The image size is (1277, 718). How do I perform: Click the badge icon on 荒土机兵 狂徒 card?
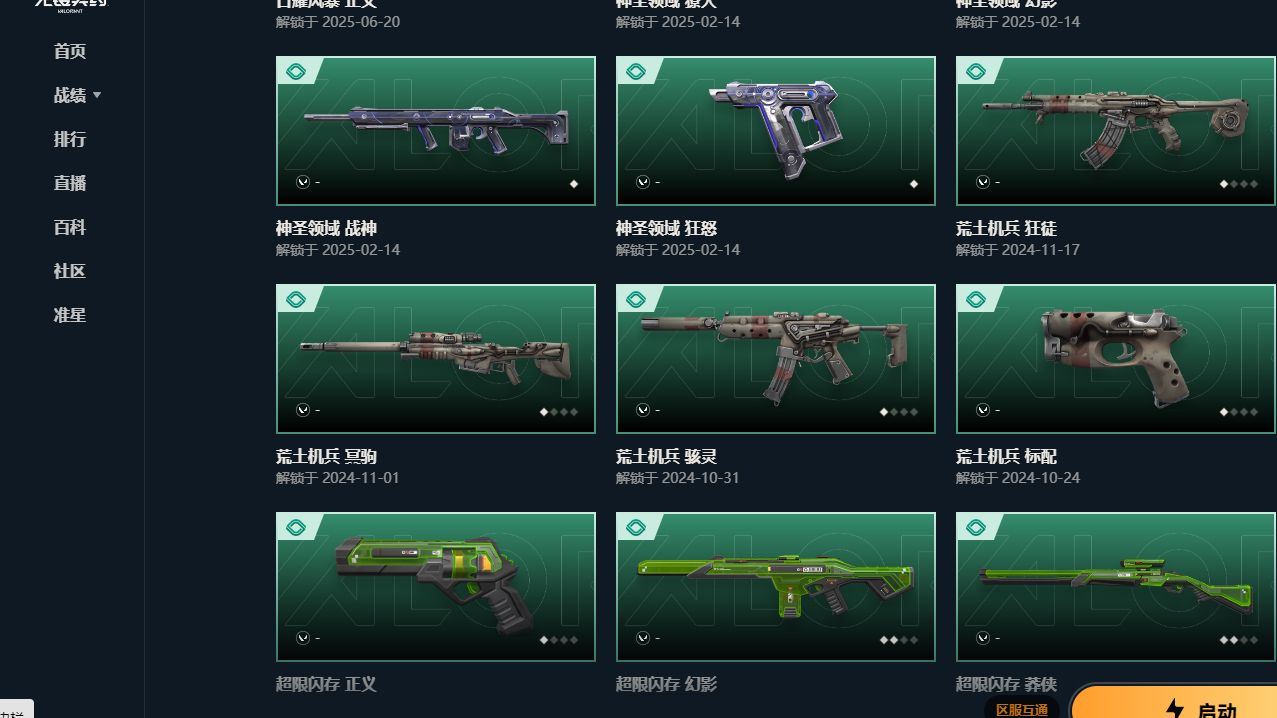(976, 72)
